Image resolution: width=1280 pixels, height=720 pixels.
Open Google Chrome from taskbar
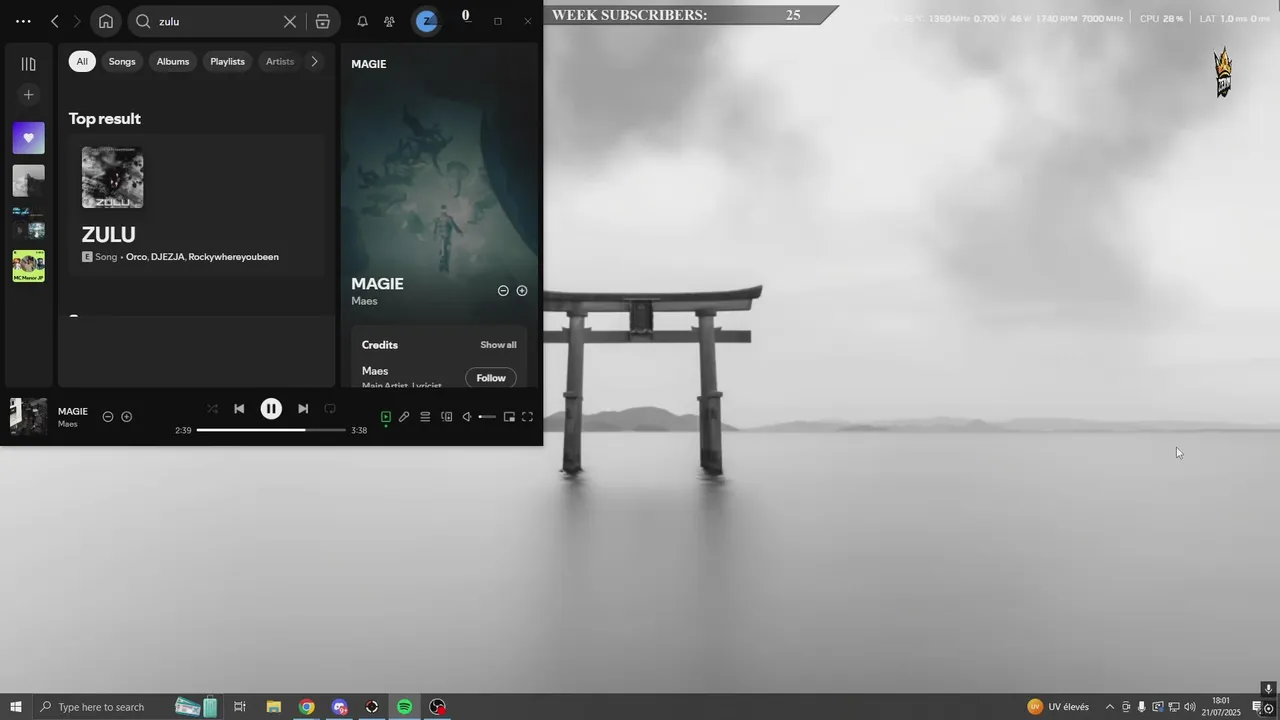tap(306, 707)
